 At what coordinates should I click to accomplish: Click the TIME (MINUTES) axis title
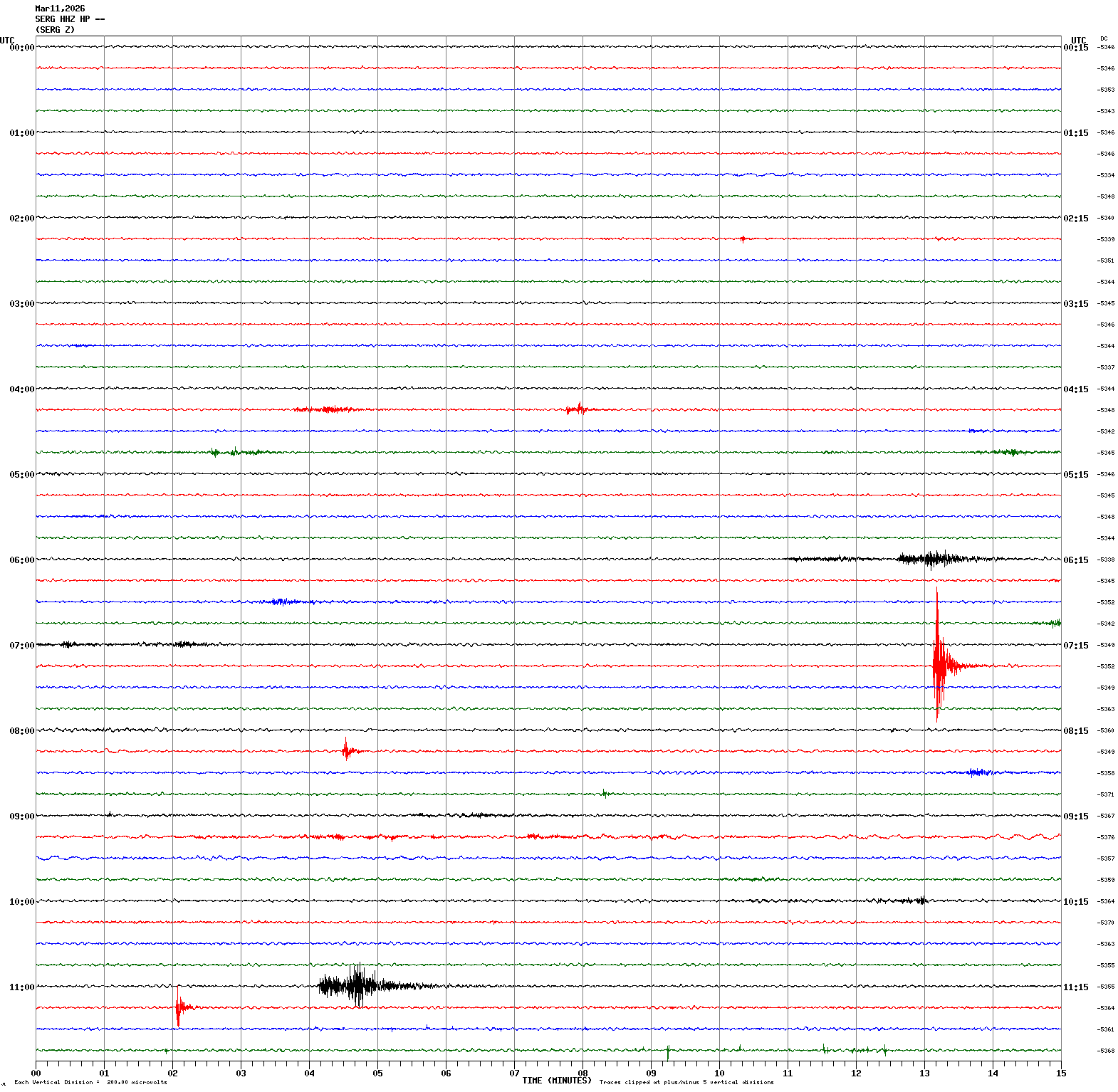(x=556, y=1081)
